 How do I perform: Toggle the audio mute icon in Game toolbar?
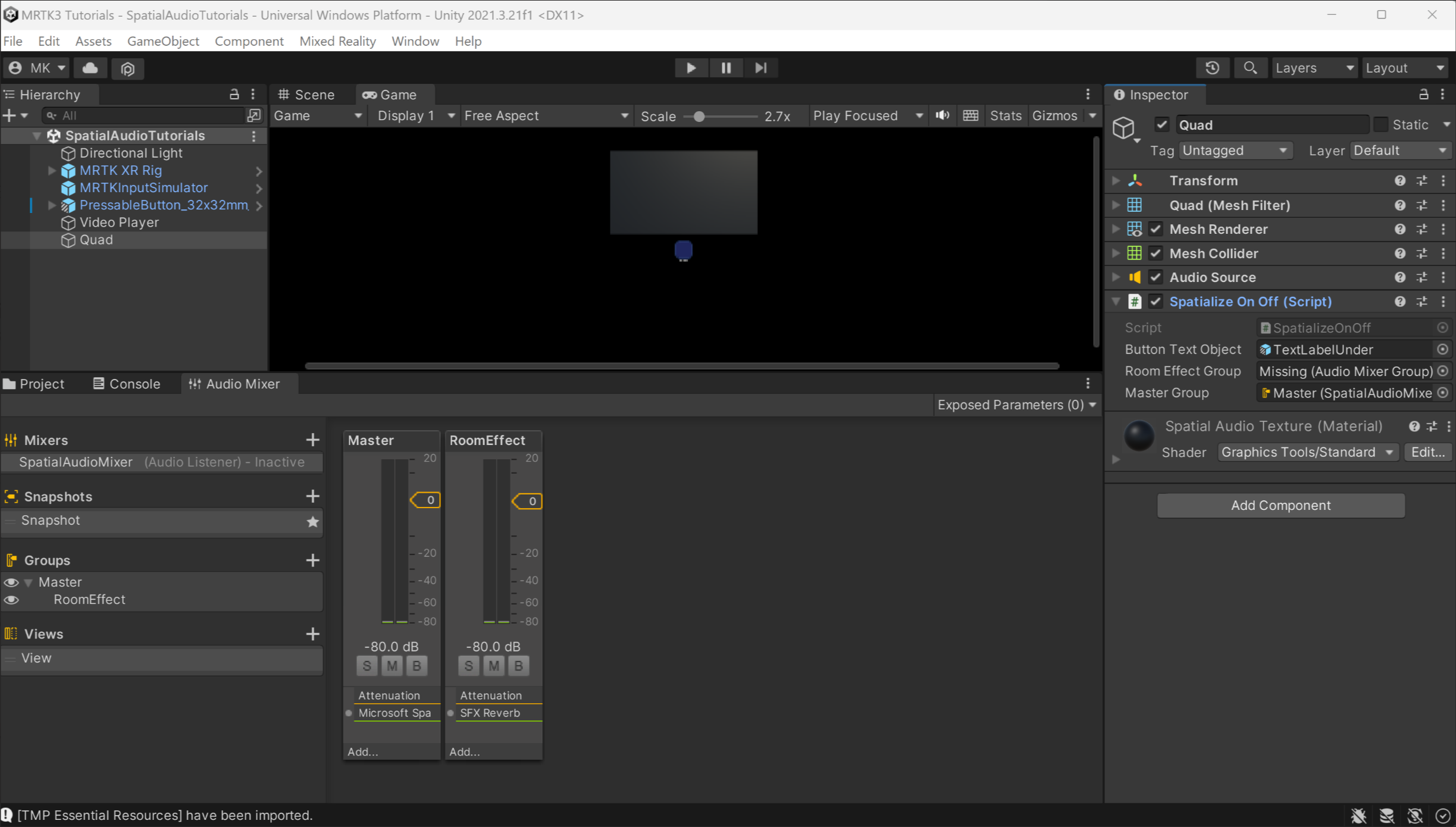coord(942,115)
